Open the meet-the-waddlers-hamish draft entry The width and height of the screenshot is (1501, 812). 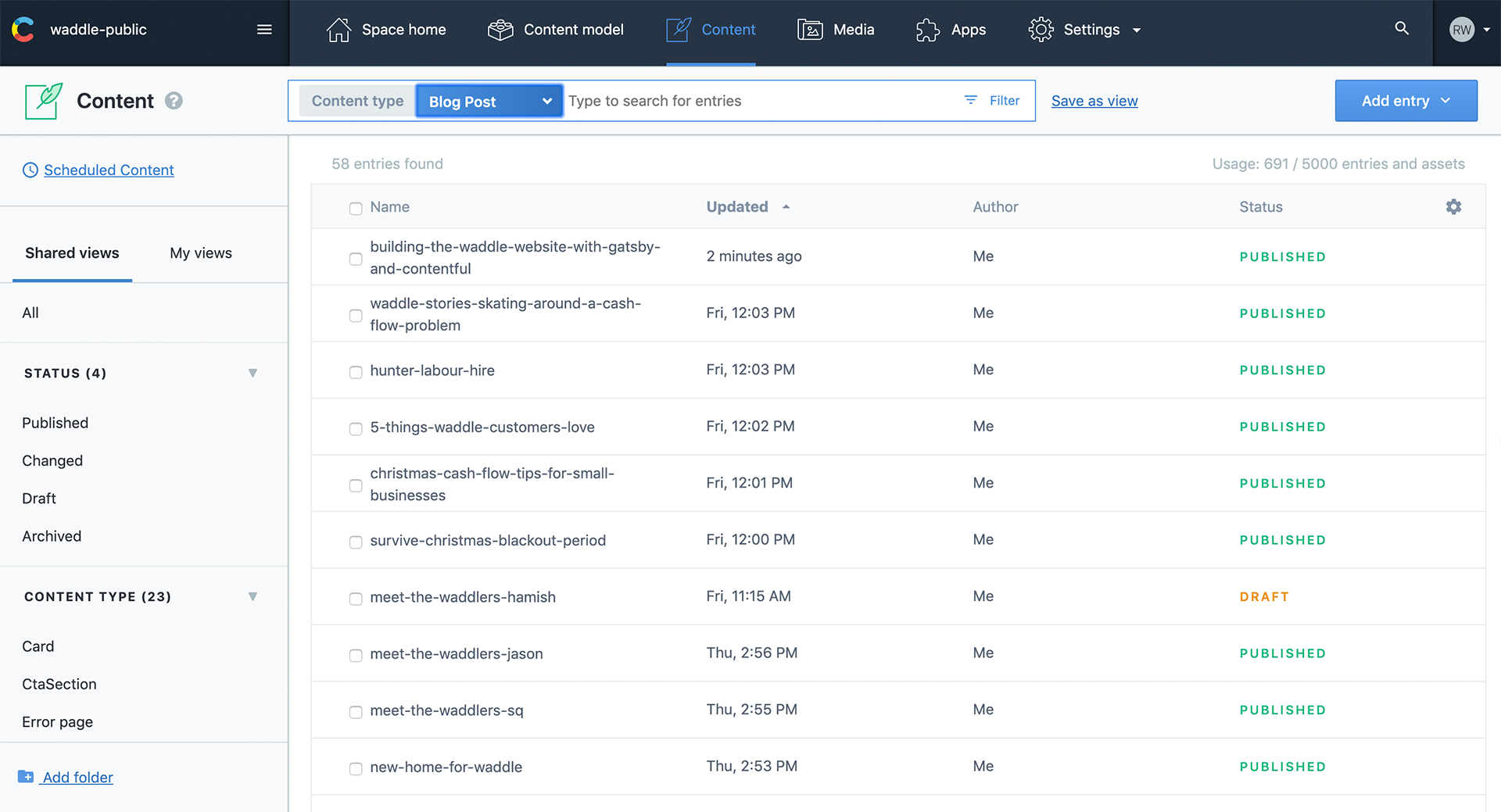pos(463,597)
